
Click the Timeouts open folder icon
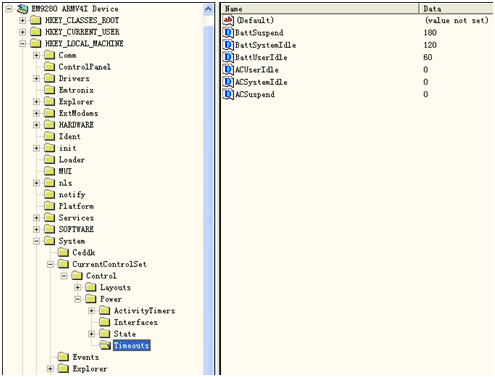click(x=105, y=345)
